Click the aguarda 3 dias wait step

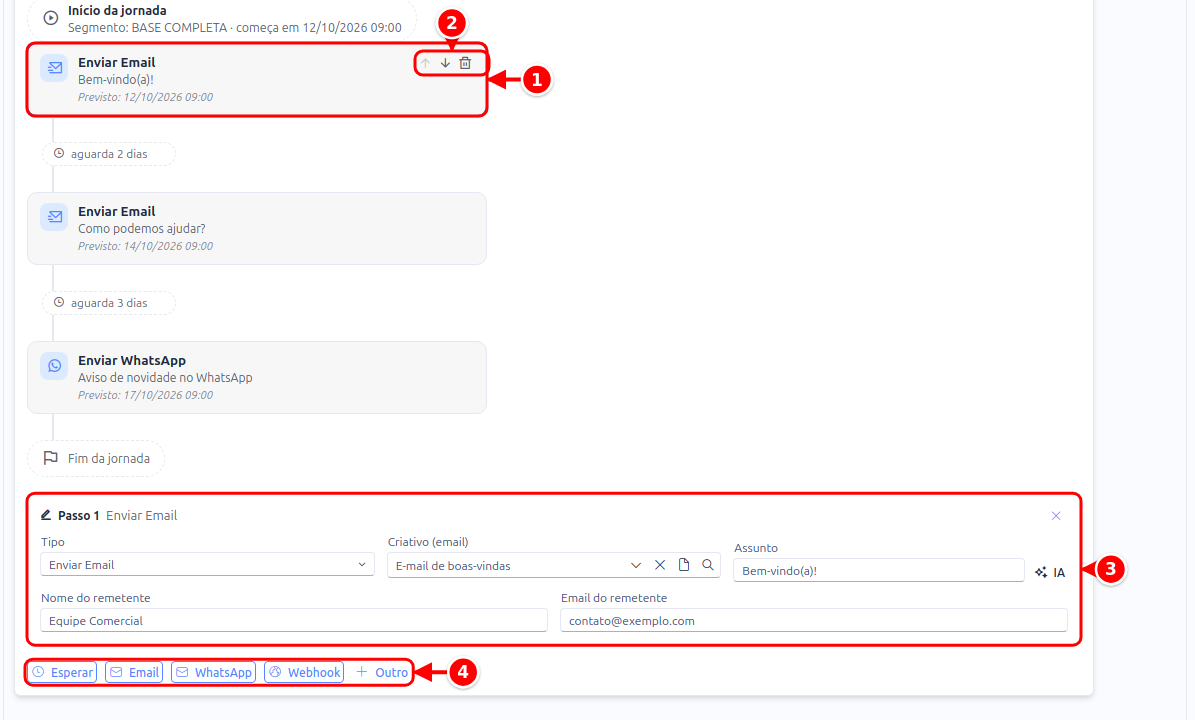109,302
